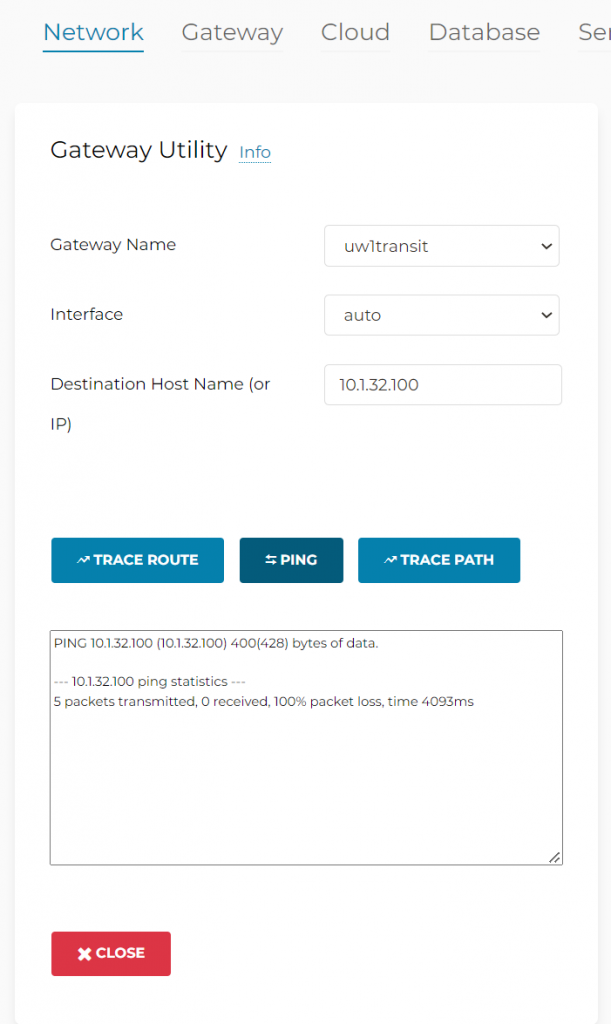This screenshot has width=611, height=1024.
Task: Click the swap arrows icon on Ping
Action: coord(270,560)
